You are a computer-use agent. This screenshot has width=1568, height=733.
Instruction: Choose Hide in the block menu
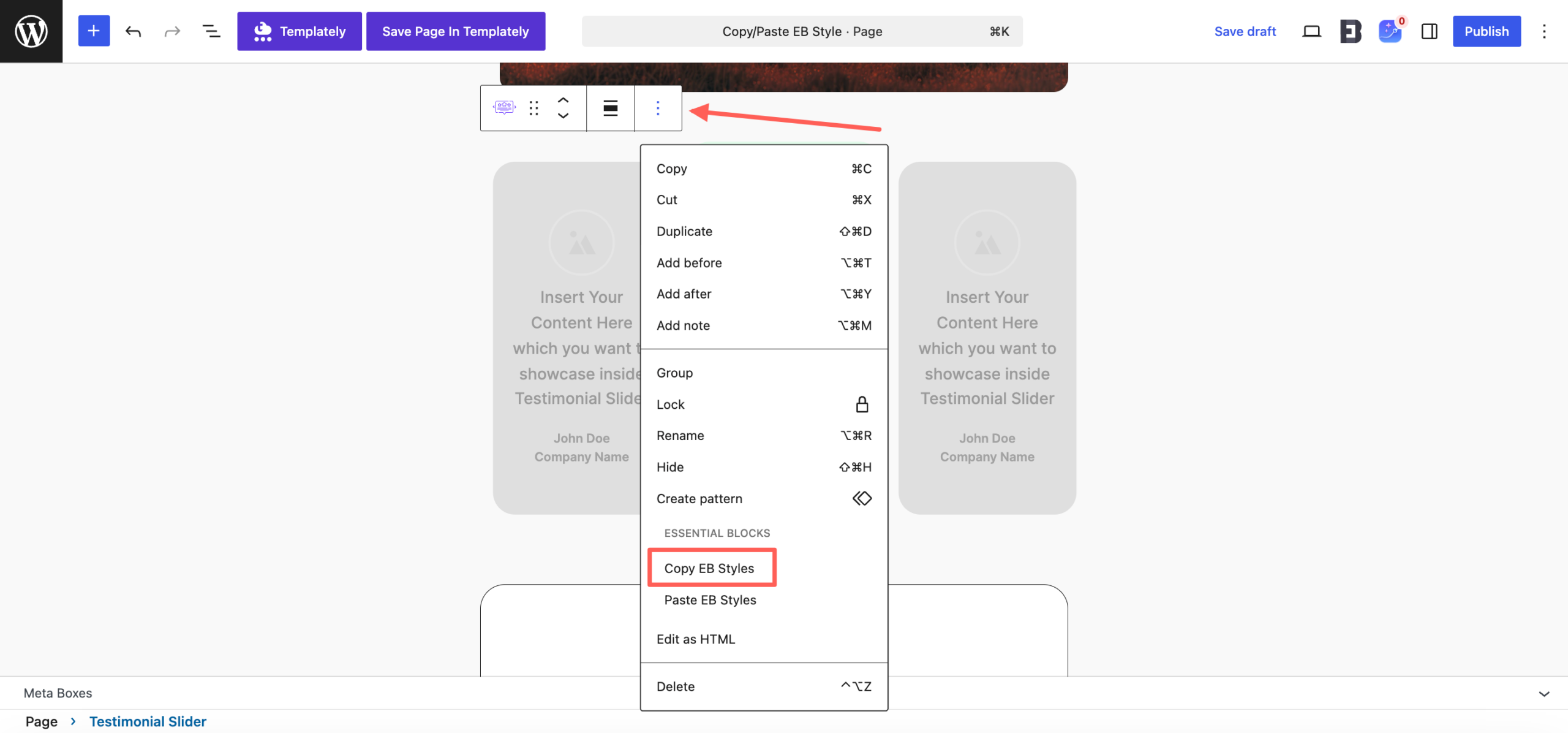click(764, 467)
